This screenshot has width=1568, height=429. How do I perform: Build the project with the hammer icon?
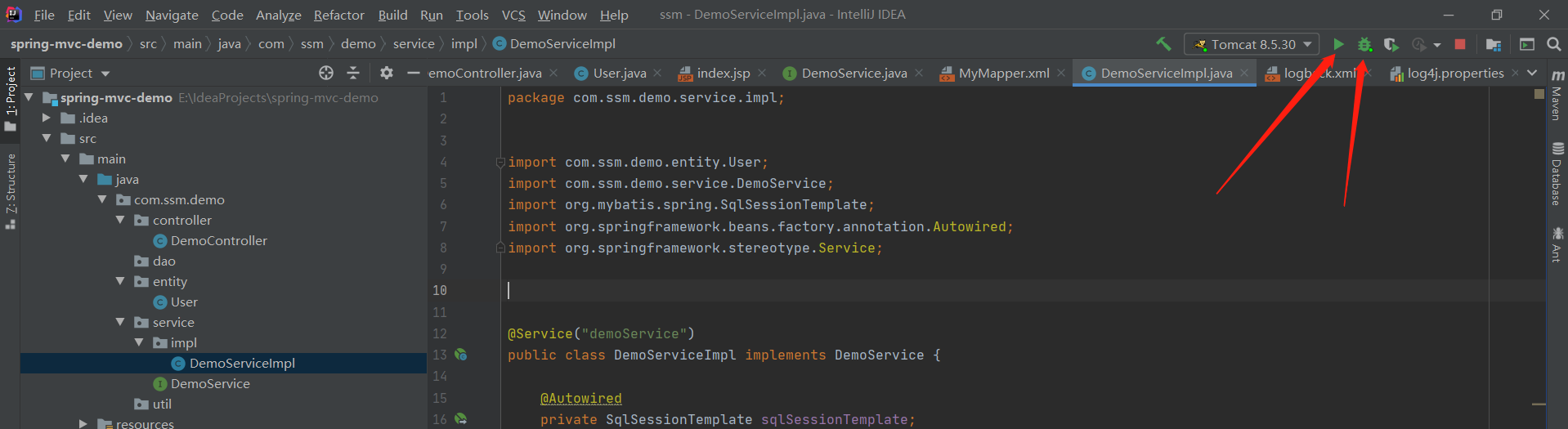point(1163,44)
